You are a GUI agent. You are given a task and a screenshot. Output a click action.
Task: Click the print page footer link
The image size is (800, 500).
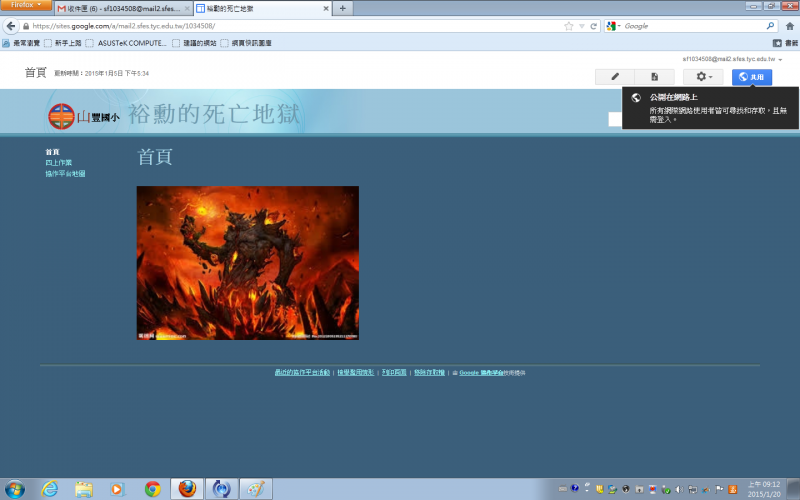click(x=394, y=372)
